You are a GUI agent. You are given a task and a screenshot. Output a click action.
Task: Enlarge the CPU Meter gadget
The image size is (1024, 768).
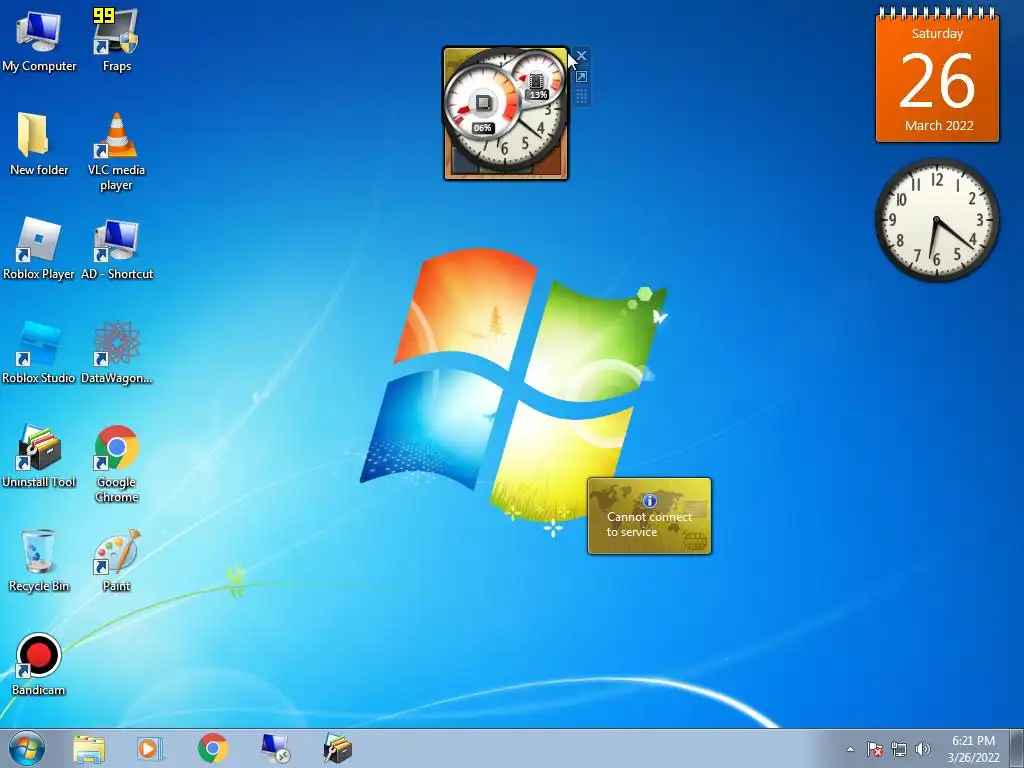coord(581,77)
